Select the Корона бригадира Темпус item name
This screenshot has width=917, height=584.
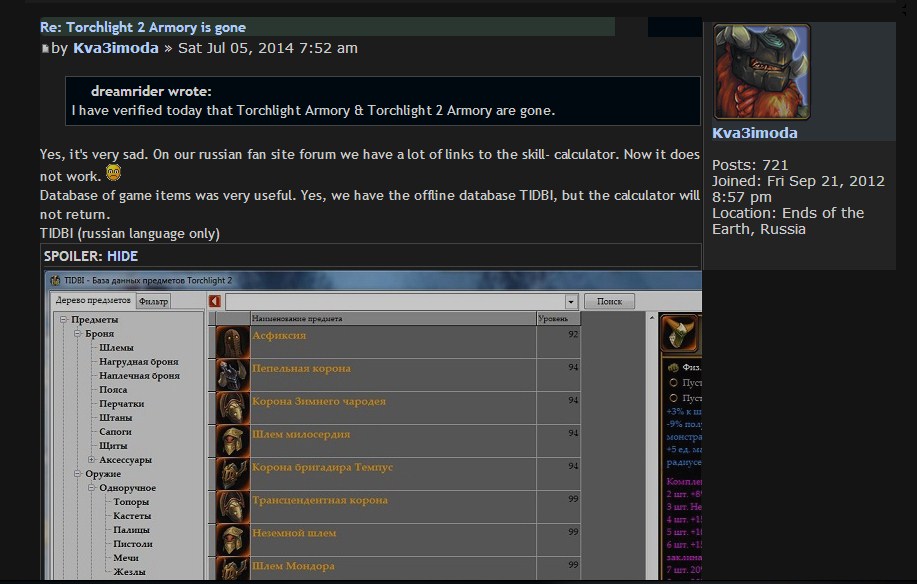coord(322,467)
